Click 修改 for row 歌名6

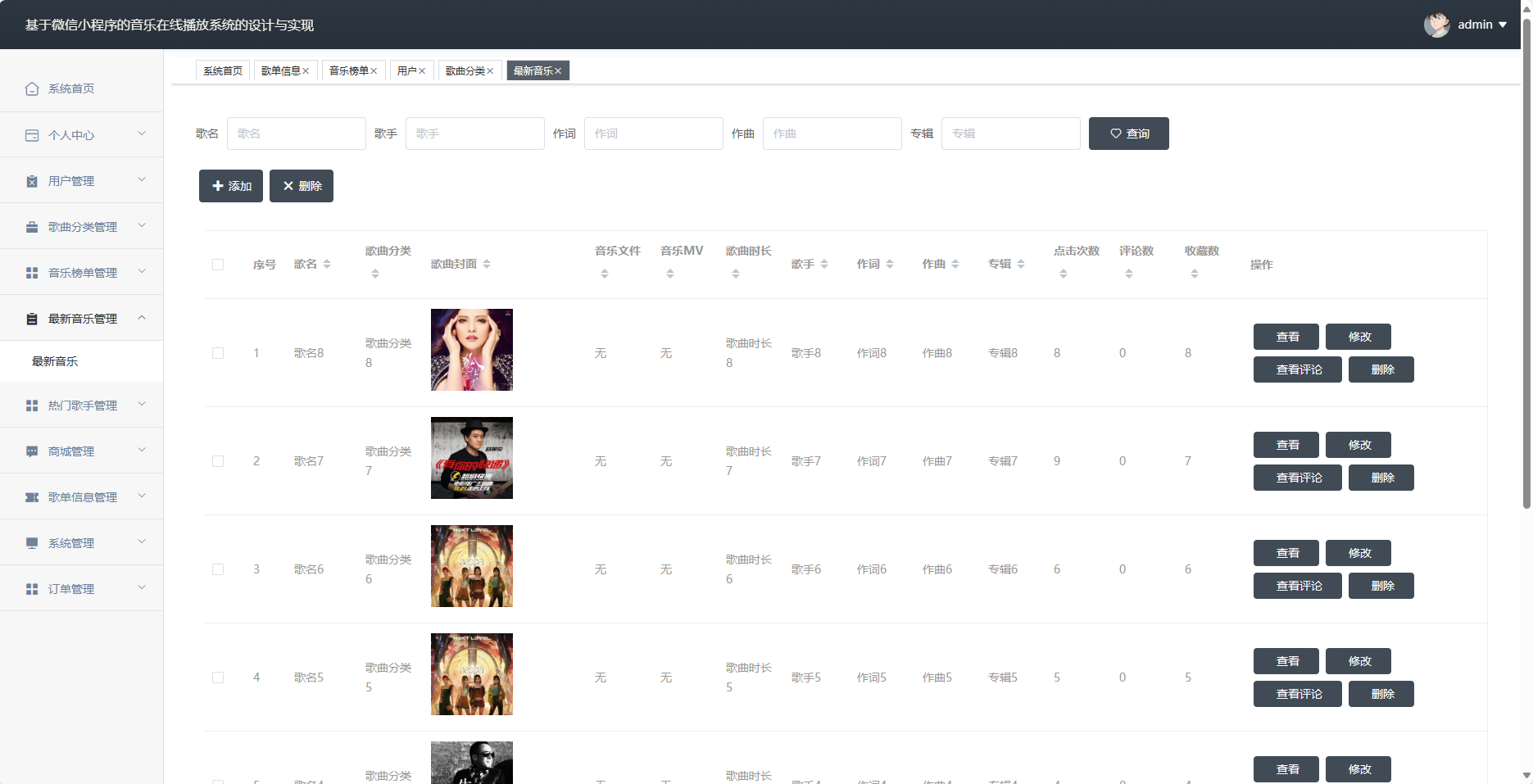(1358, 553)
